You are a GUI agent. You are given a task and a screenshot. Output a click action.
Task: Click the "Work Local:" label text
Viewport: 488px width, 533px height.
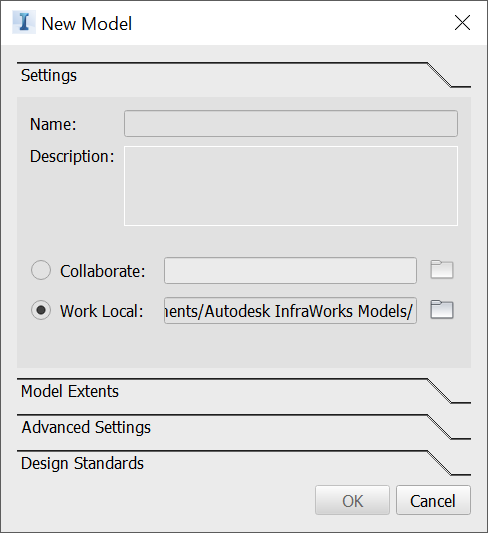pos(102,311)
